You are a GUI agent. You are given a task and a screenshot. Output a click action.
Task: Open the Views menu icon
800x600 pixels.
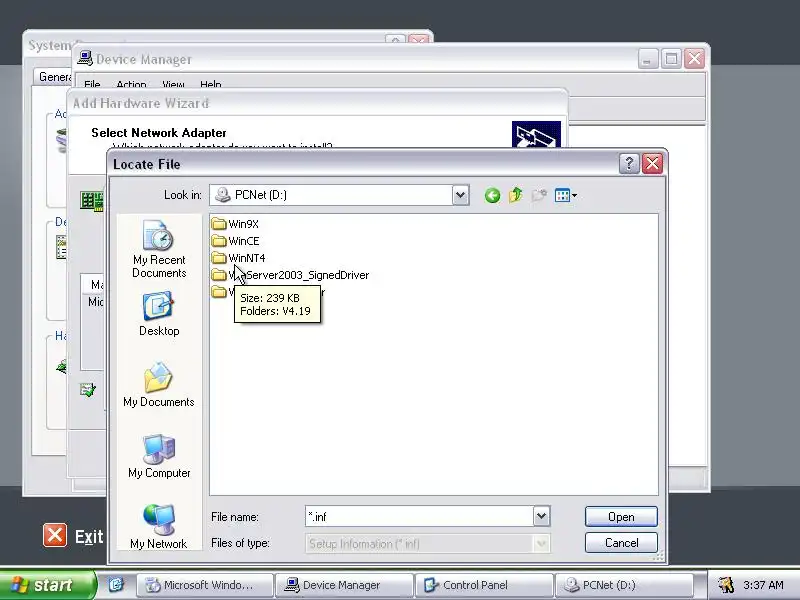coord(565,195)
